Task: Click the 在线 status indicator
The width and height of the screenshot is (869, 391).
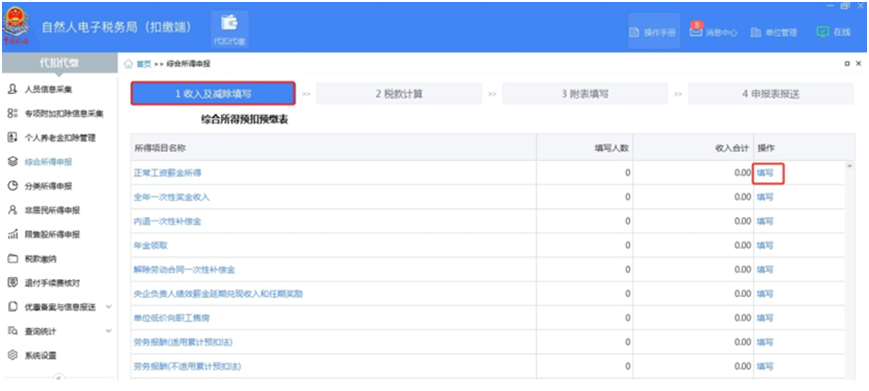Action: click(x=834, y=32)
